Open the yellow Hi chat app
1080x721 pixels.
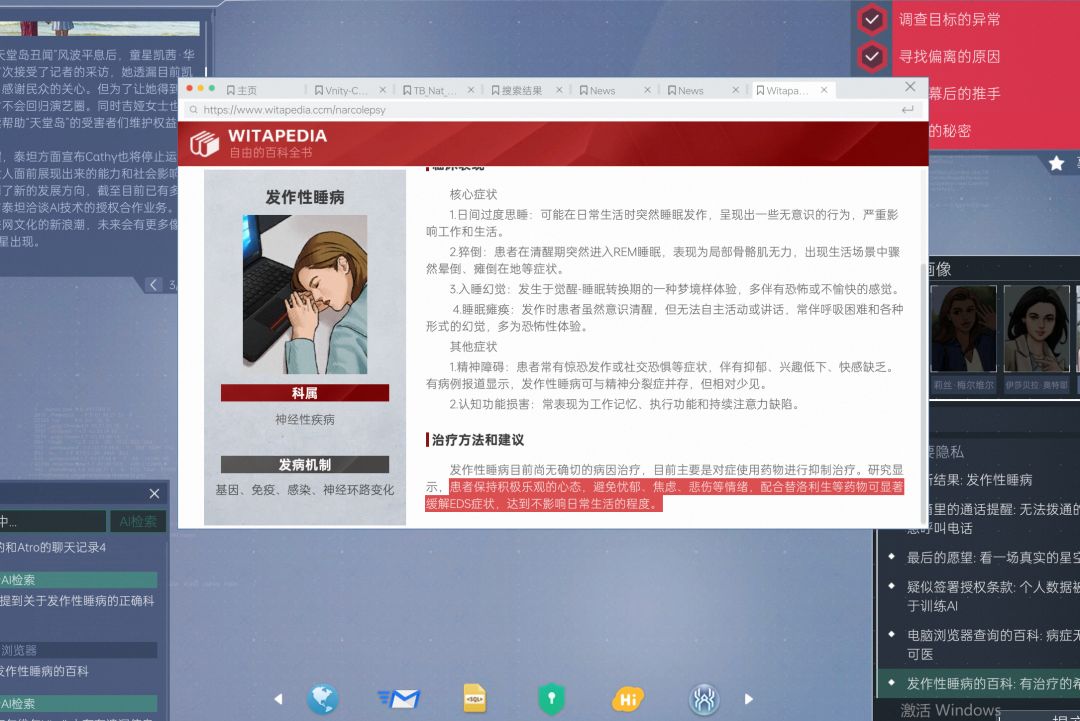click(628, 698)
